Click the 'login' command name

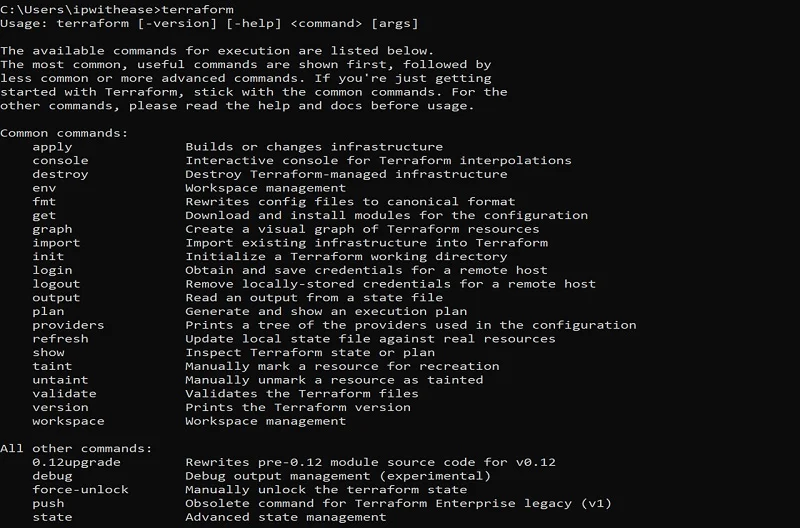[x=52, y=270]
